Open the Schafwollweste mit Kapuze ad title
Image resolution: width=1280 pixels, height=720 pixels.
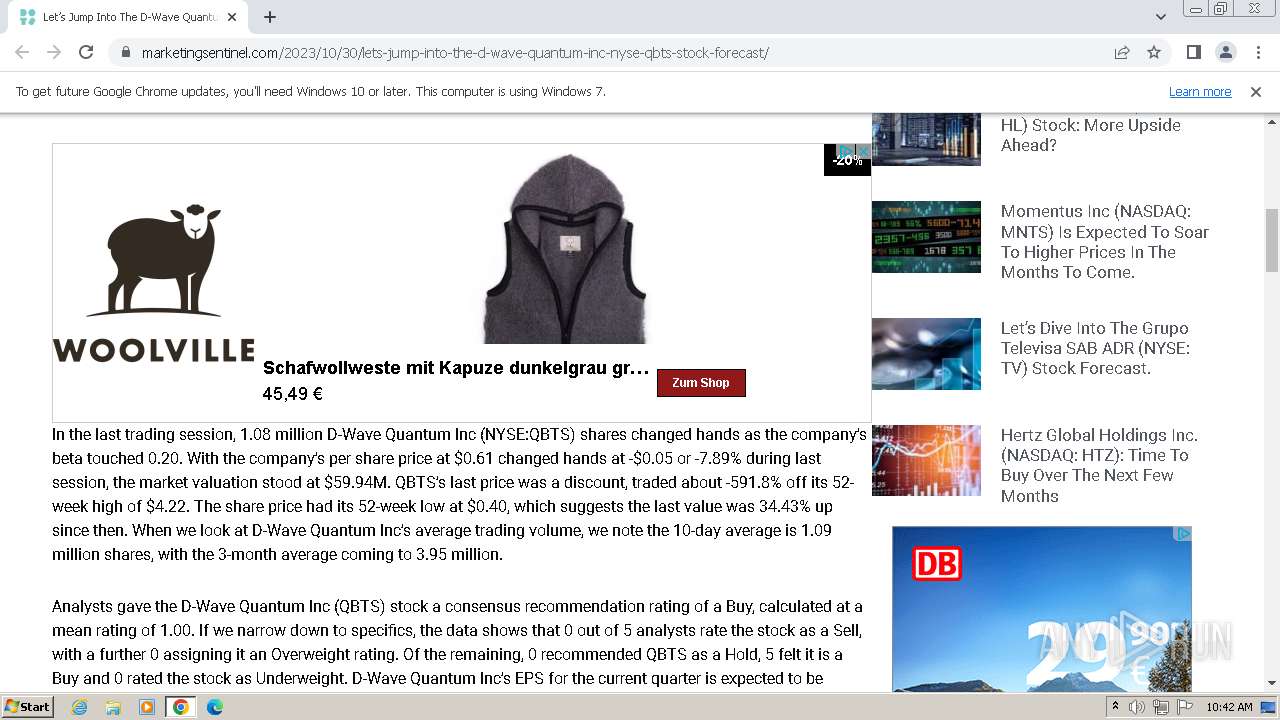456,368
